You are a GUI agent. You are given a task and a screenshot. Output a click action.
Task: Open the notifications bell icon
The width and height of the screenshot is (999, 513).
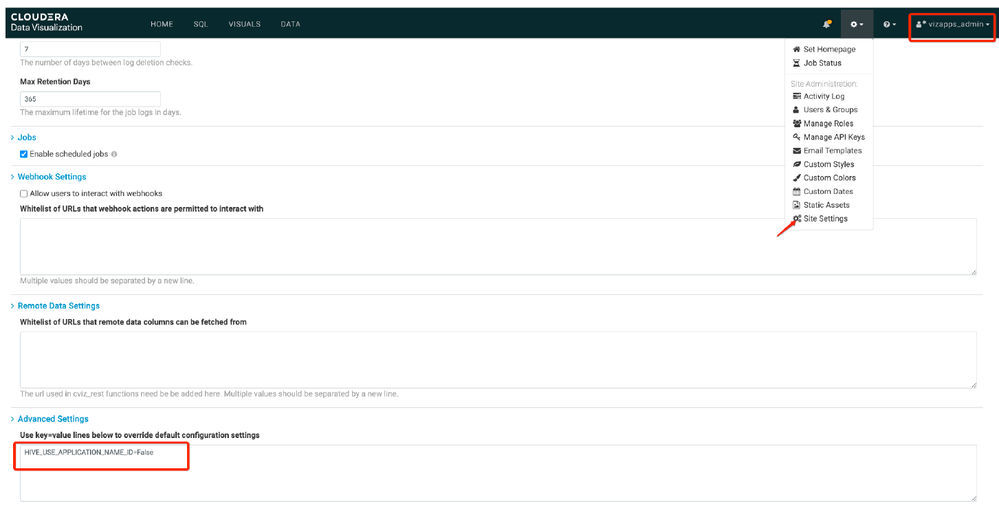click(827, 24)
